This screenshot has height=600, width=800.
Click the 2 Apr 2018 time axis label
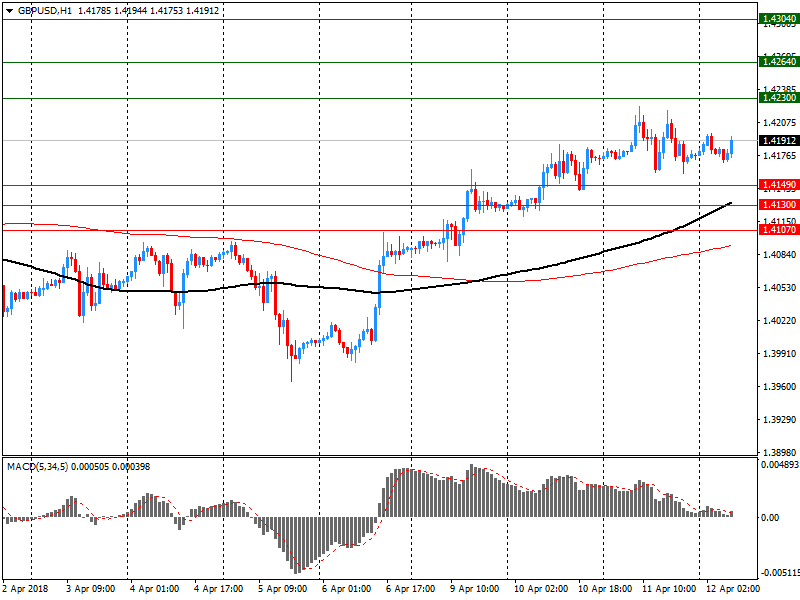click(26, 589)
